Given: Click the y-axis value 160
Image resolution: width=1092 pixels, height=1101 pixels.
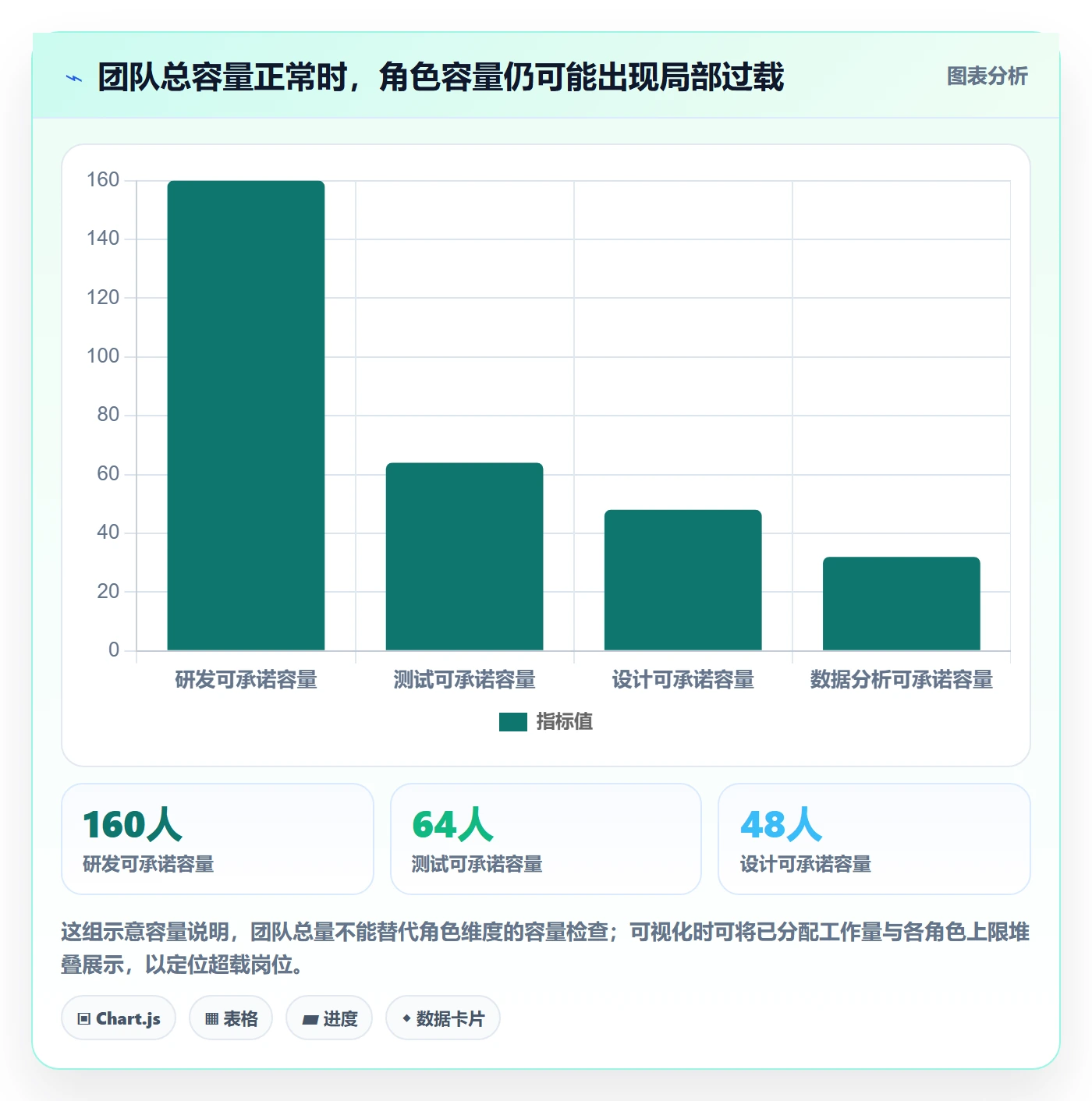Looking at the screenshot, I should [103, 180].
